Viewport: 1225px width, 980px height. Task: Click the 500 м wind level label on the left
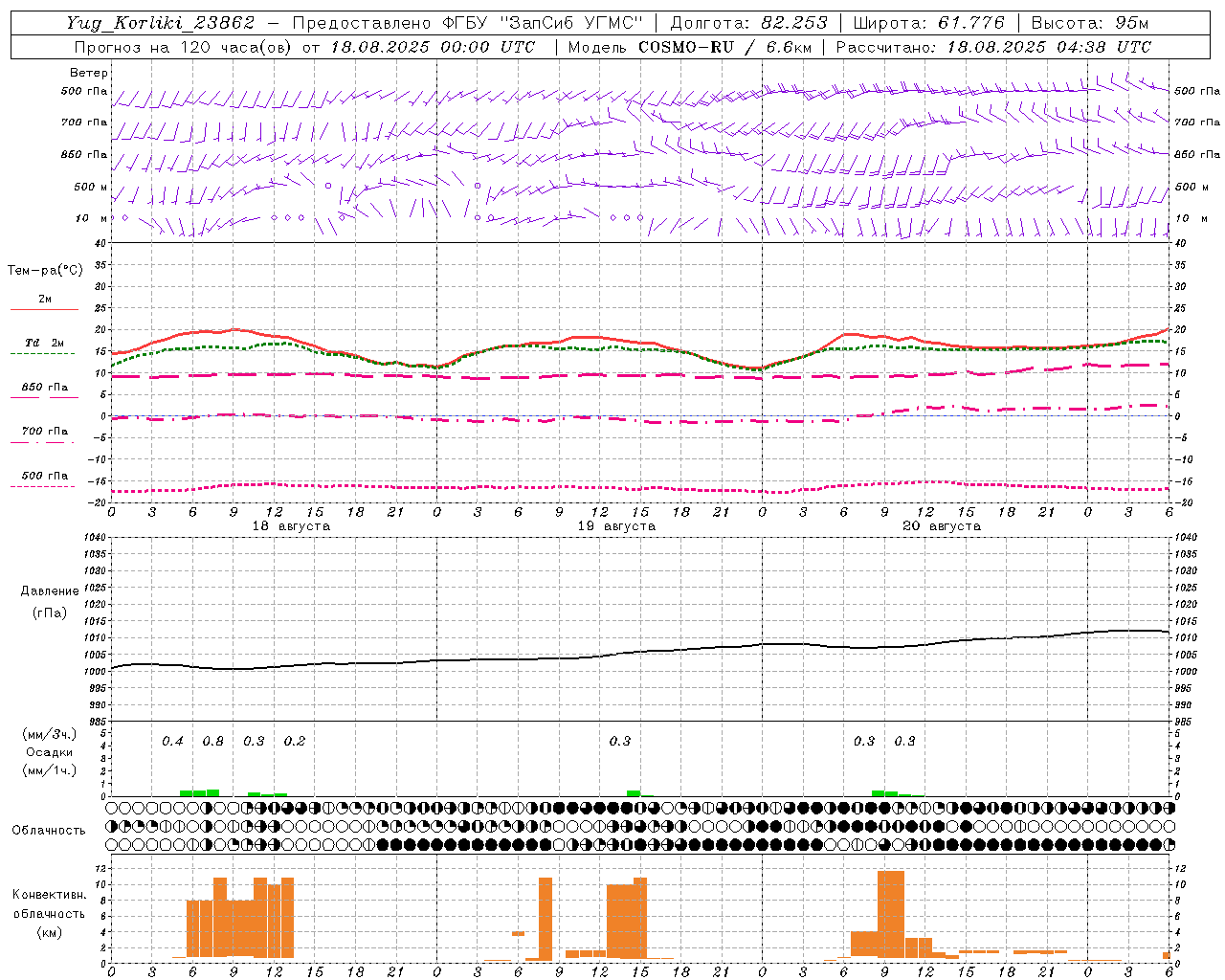pyautogui.click(x=85, y=187)
